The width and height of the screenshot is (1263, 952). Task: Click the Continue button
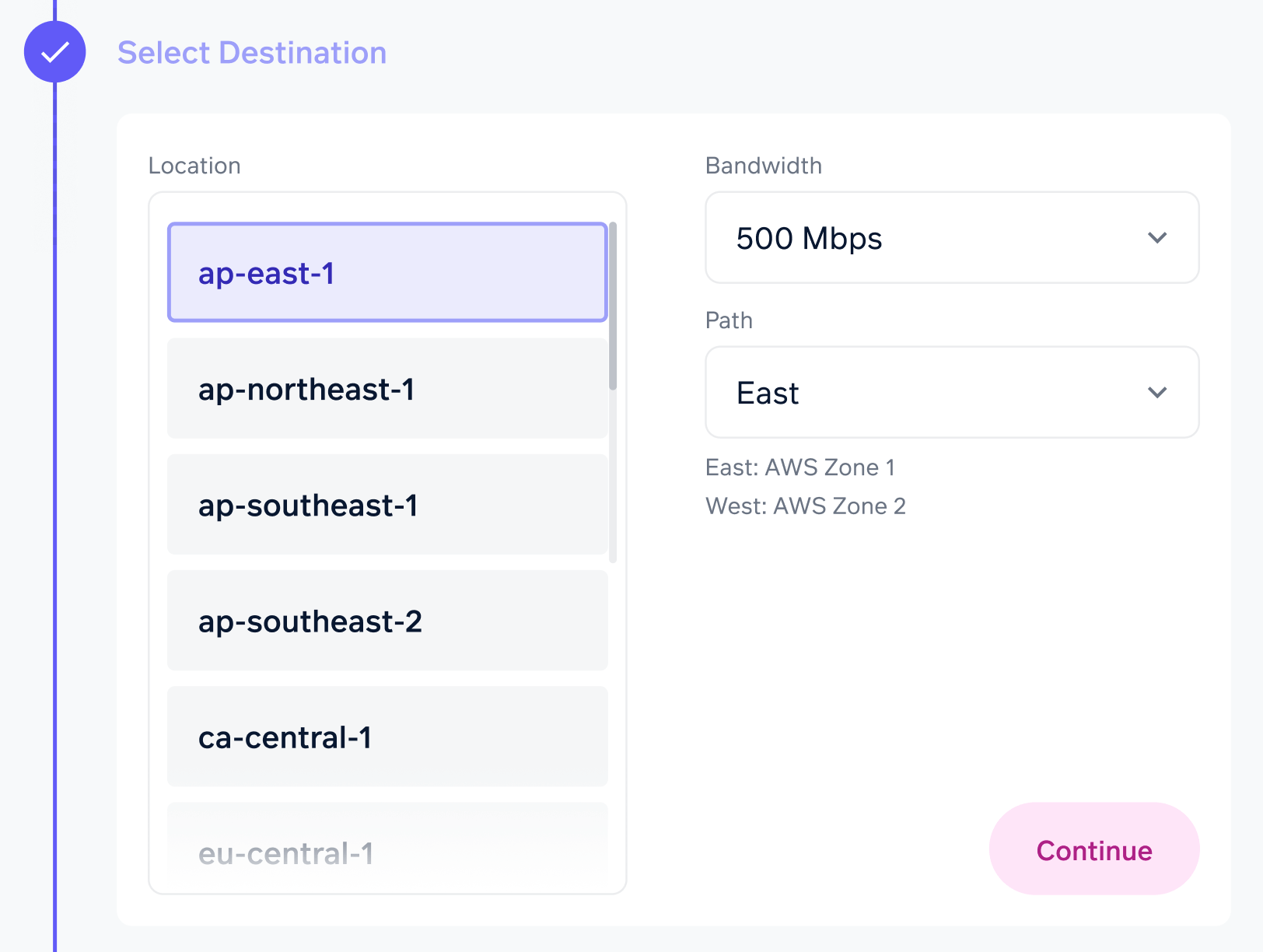[x=1094, y=849]
